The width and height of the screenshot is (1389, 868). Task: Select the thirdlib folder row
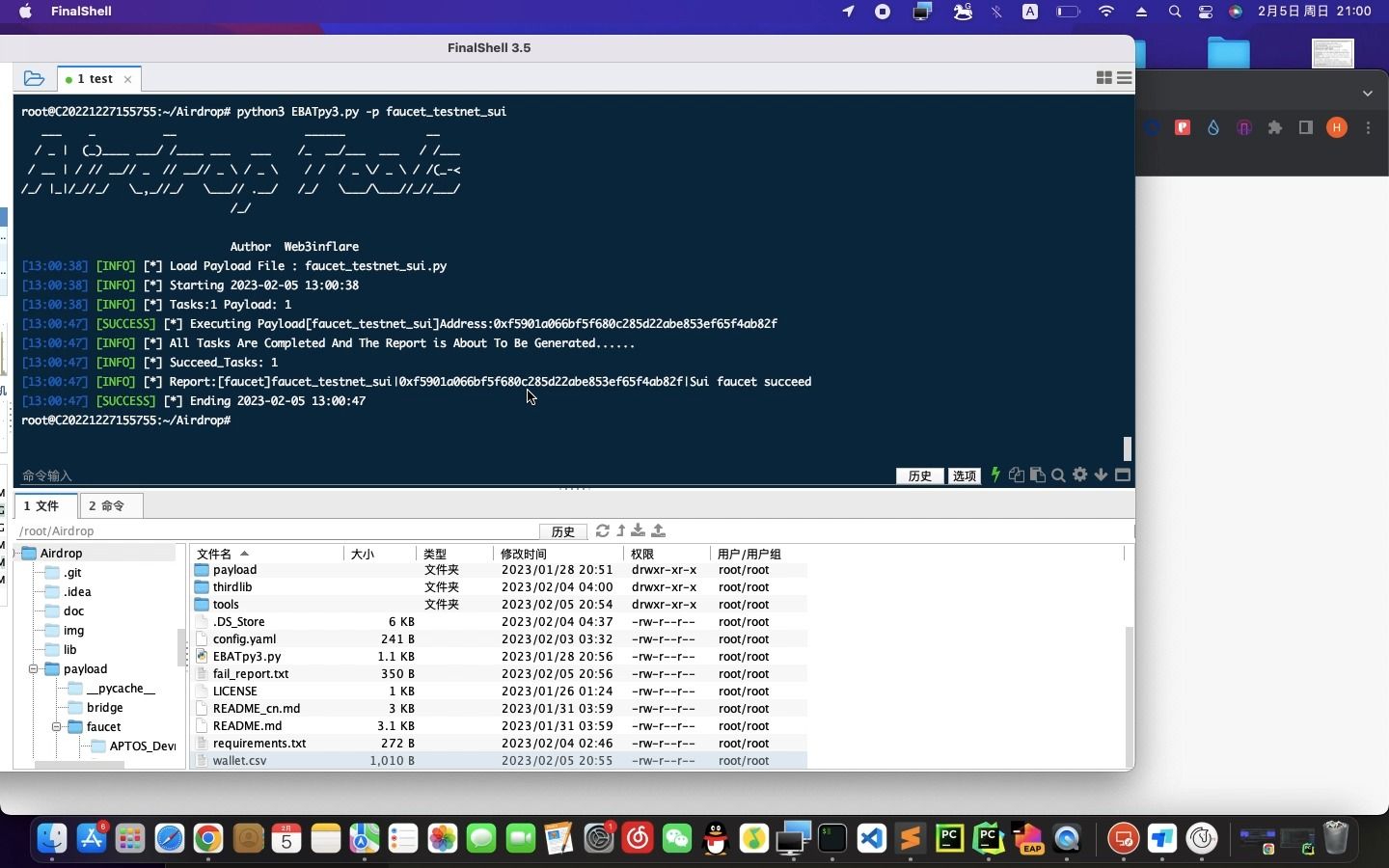tap(499, 587)
